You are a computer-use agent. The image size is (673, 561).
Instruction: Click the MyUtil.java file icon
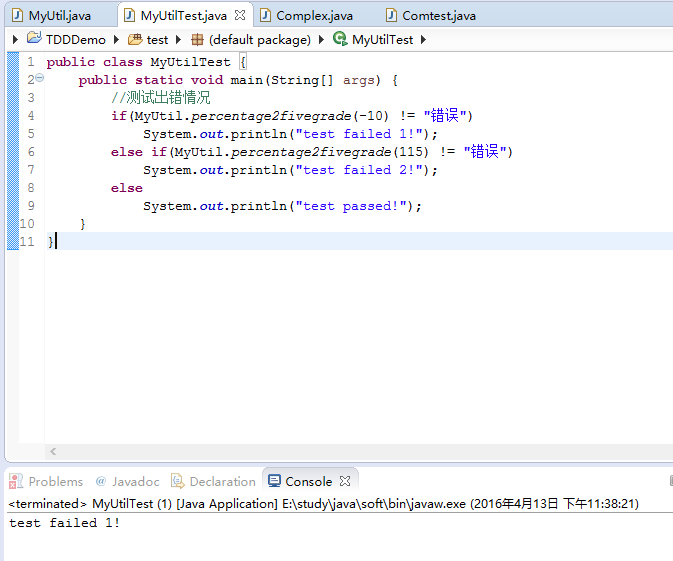18,15
